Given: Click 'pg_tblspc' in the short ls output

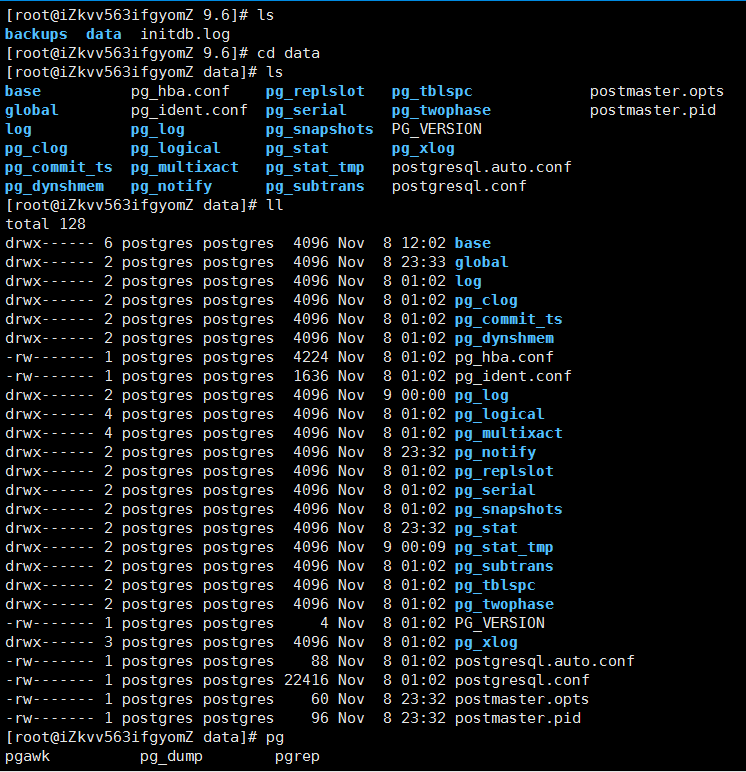Looking at the screenshot, I should tap(432, 92).
